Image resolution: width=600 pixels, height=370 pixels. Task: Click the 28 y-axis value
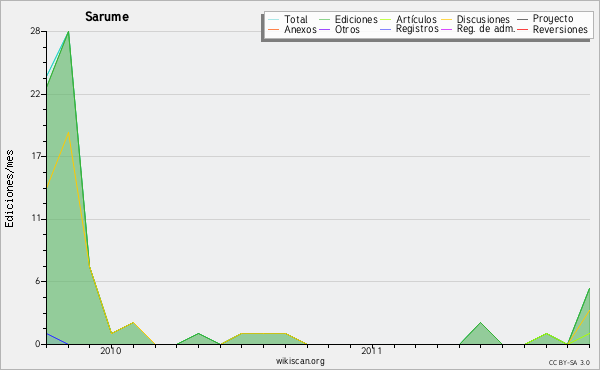[x=35, y=31]
